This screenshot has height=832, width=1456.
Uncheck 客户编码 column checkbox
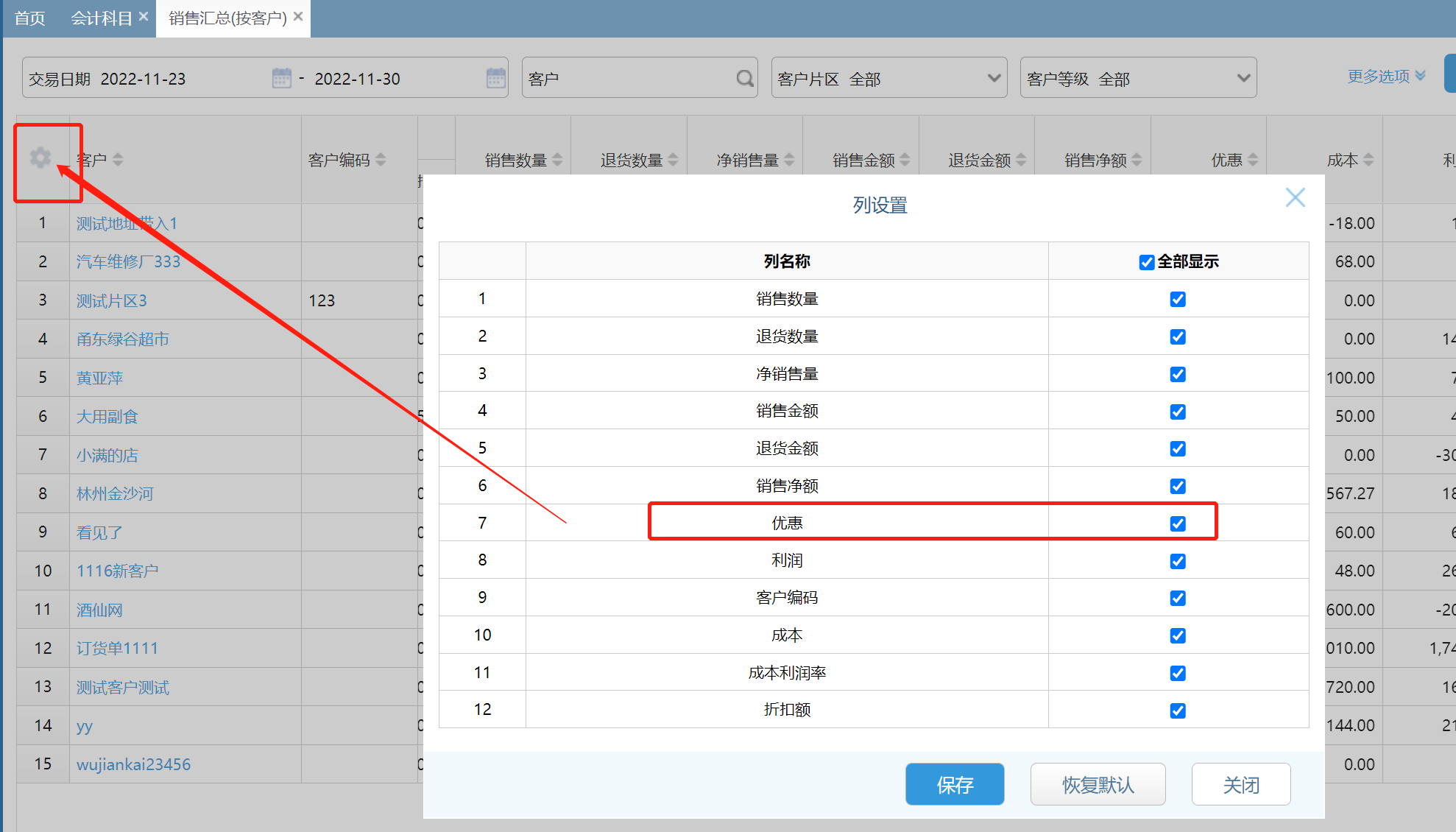(x=1178, y=598)
